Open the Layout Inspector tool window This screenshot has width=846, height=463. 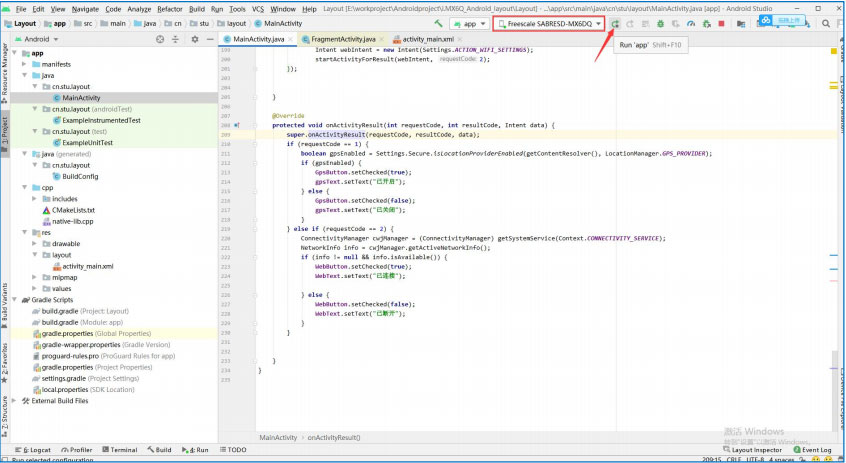[752, 450]
